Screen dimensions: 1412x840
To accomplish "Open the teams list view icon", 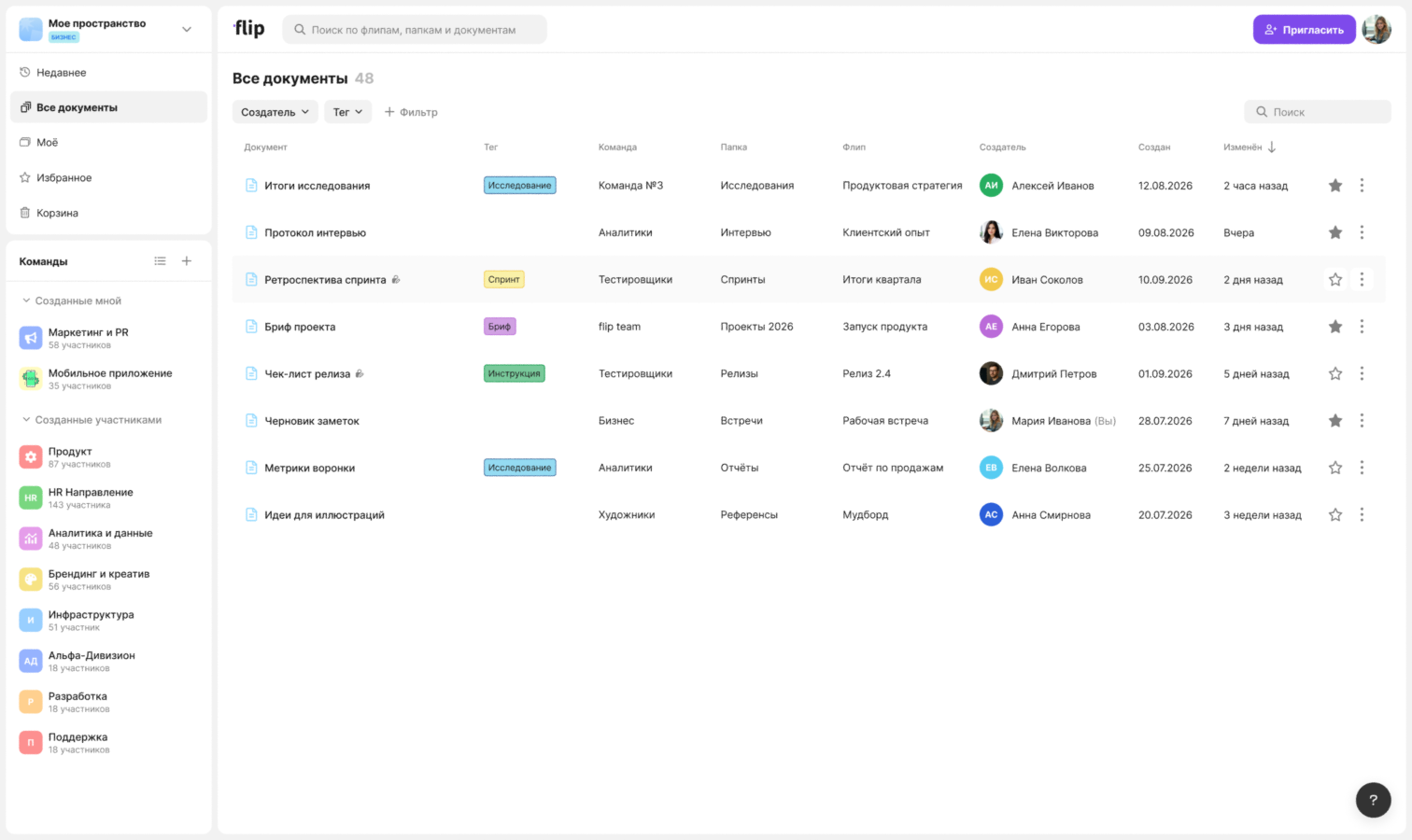I will coord(161,261).
